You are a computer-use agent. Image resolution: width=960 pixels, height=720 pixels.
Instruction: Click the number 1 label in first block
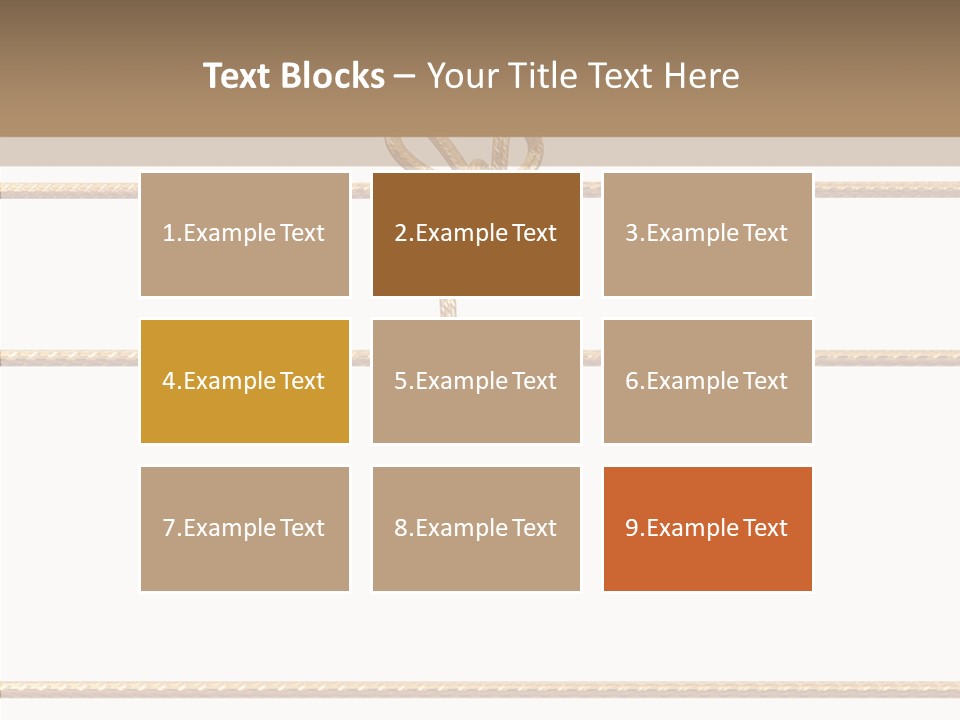pyautogui.click(x=168, y=233)
